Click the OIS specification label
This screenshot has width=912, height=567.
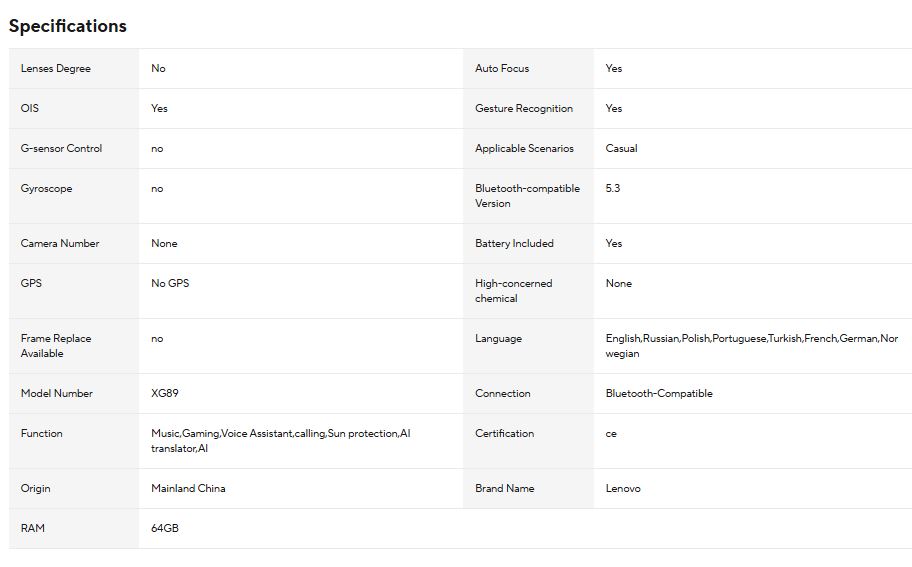30,108
